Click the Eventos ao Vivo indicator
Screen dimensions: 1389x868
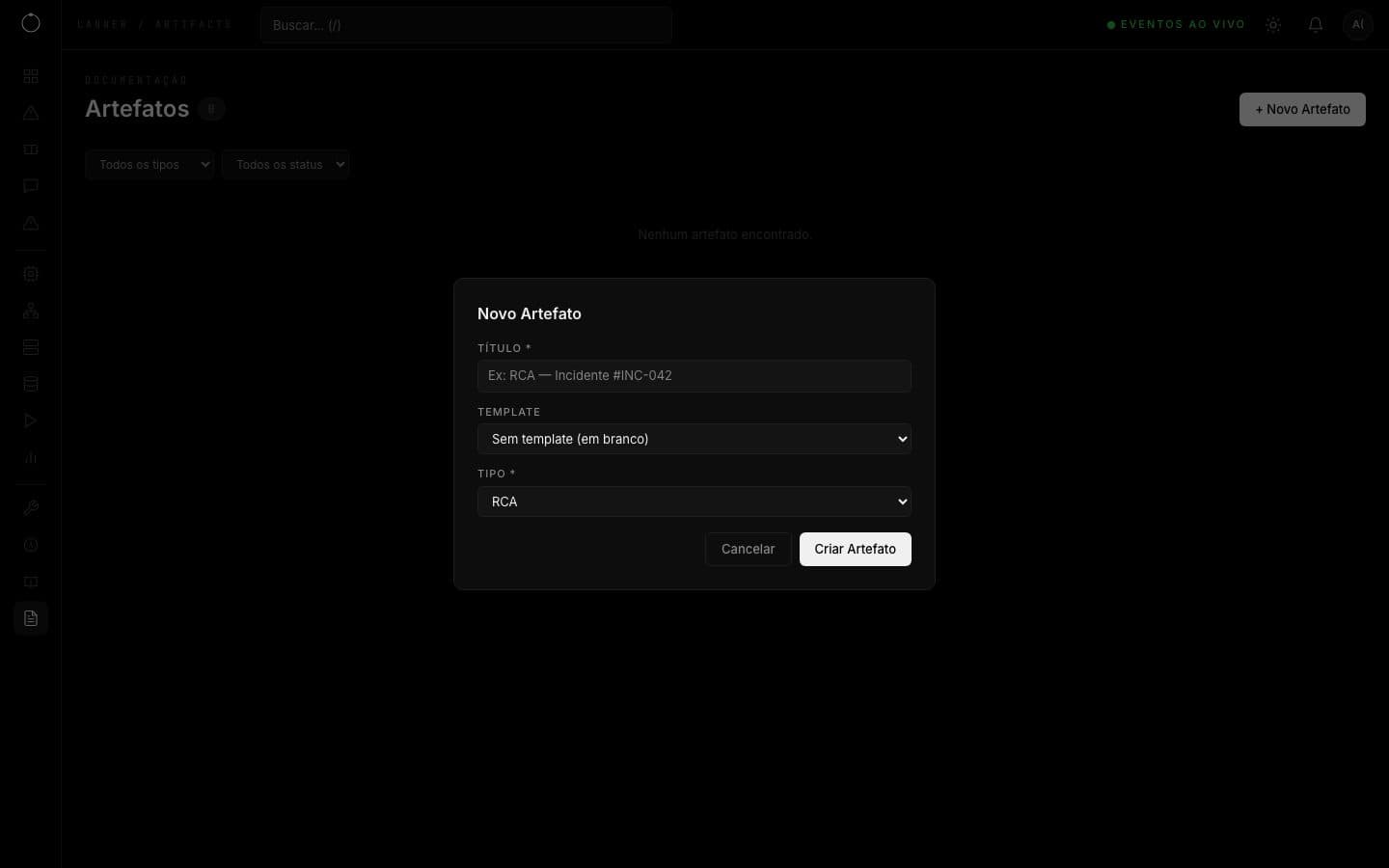[x=1176, y=25]
